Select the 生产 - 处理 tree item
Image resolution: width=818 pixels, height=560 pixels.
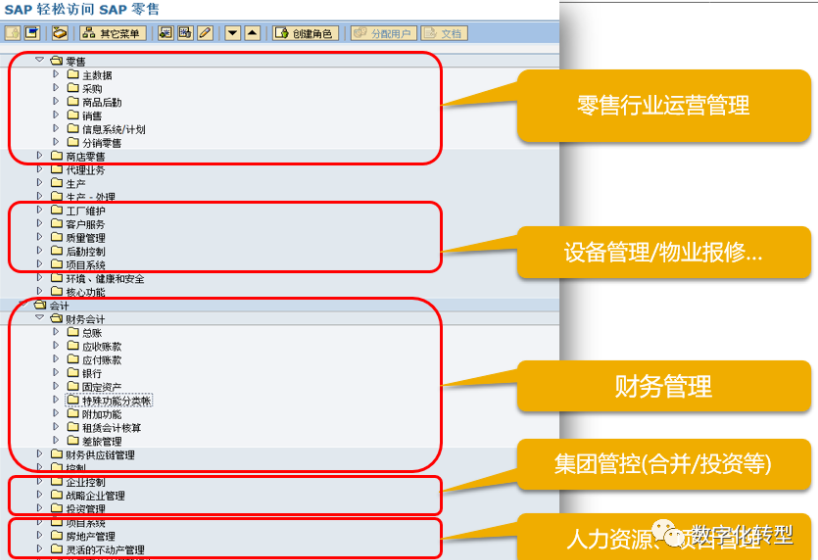(91, 197)
